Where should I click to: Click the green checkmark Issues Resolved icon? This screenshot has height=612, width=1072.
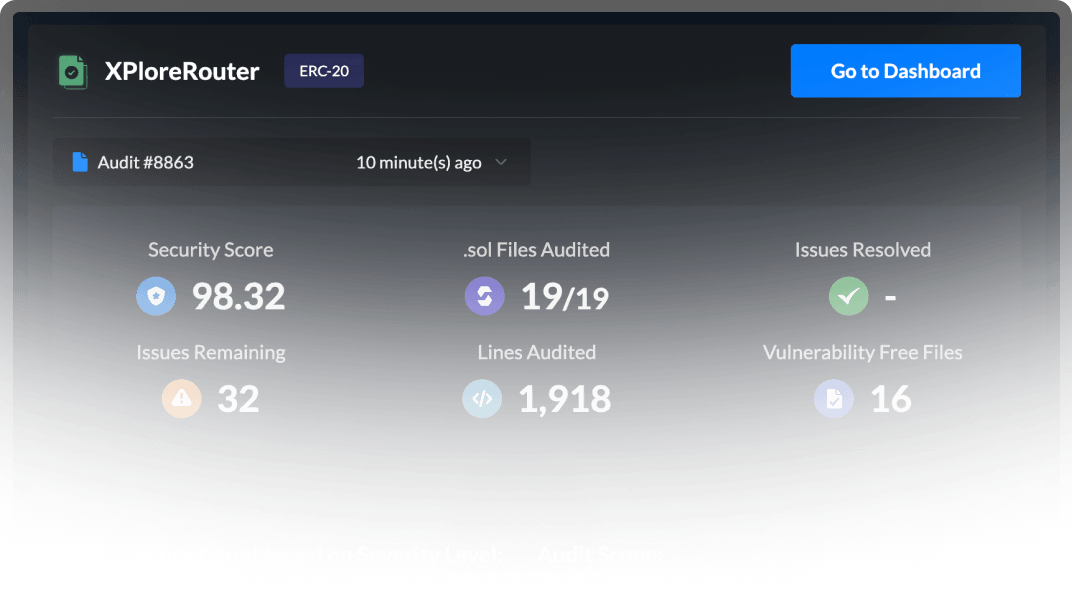click(848, 296)
